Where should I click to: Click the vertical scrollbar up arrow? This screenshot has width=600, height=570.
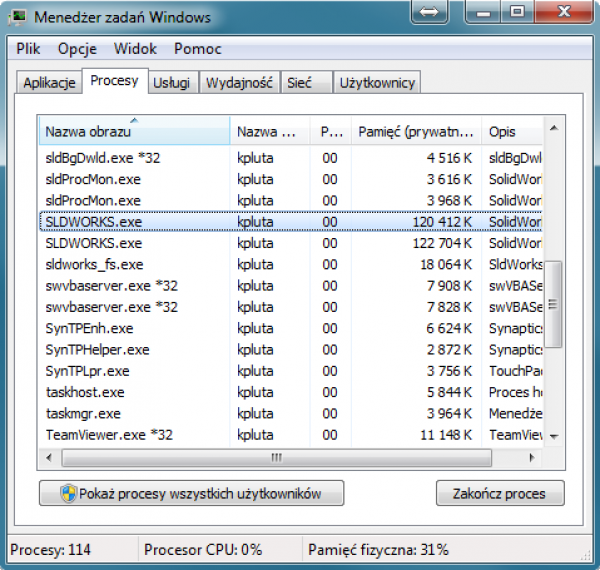tap(554, 128)
